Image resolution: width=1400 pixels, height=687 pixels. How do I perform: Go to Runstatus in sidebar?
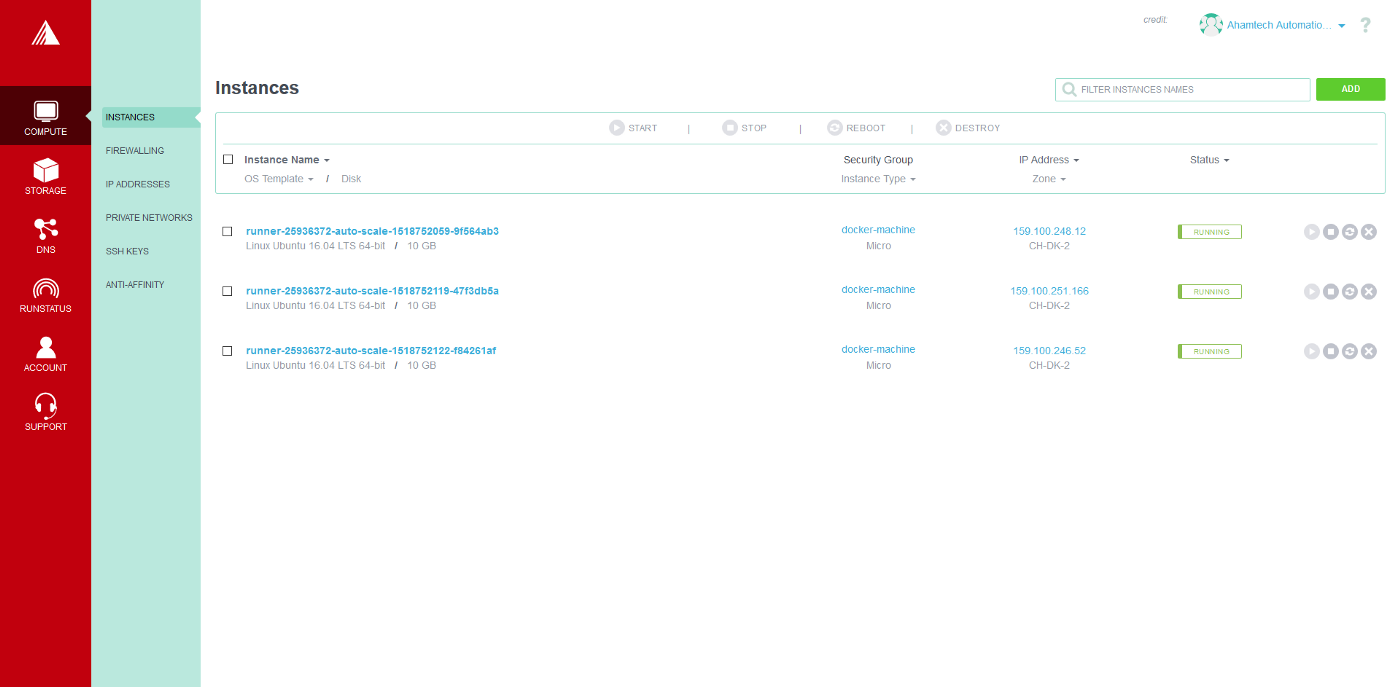click(x=45, y=290)
